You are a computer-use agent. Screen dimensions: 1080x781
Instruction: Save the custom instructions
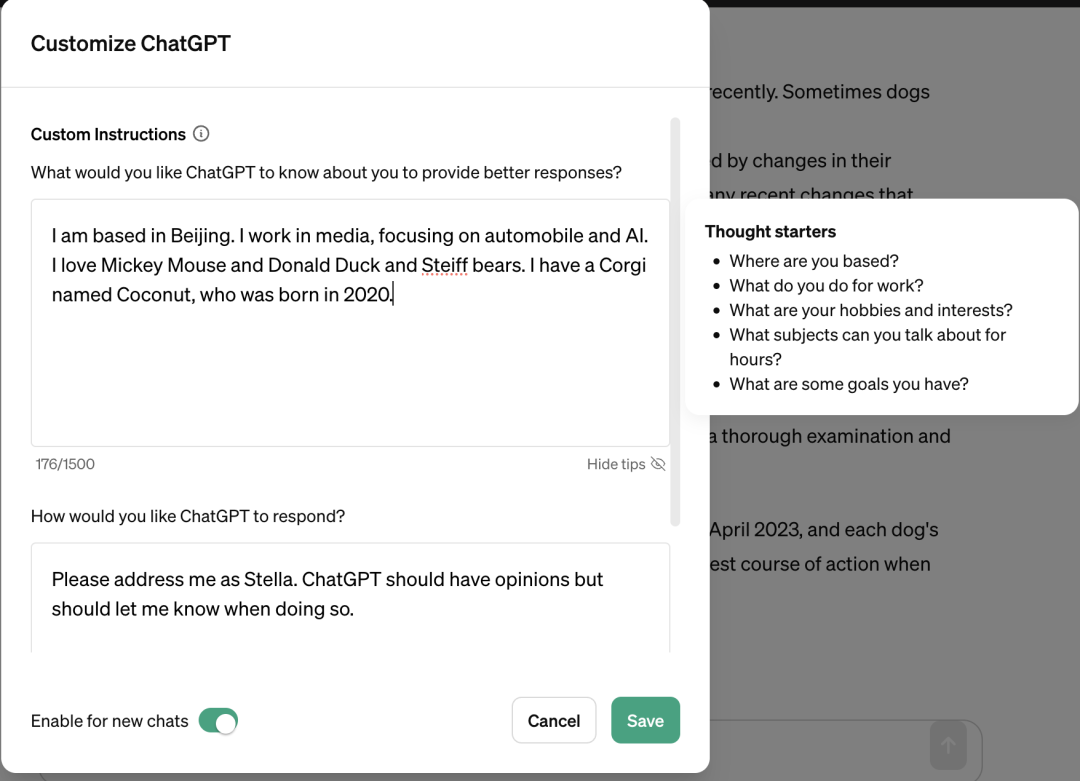645,721
